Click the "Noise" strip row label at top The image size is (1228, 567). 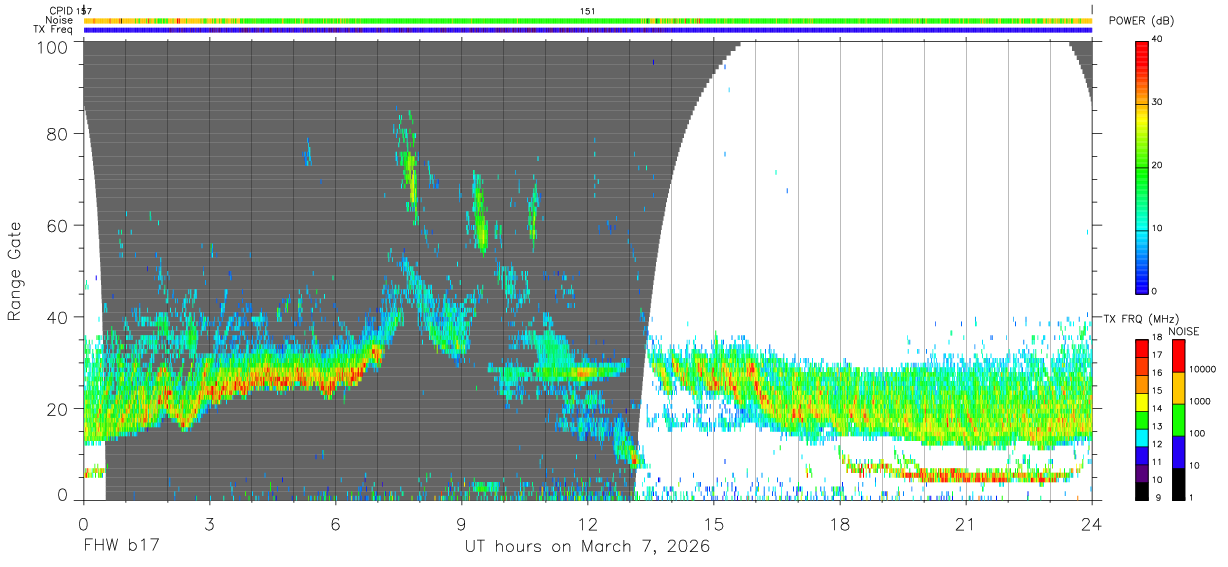coord(59,20)
